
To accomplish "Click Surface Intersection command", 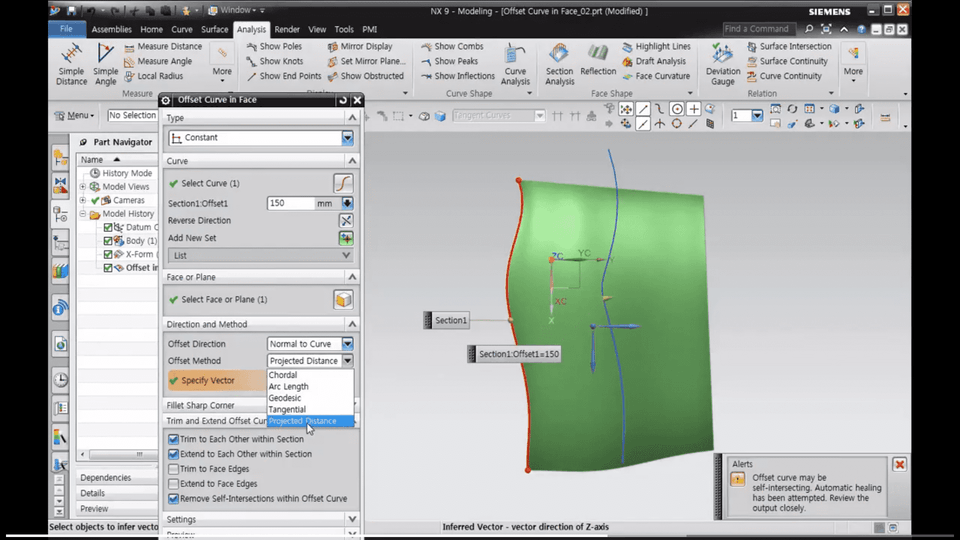I will click(789, 47).
